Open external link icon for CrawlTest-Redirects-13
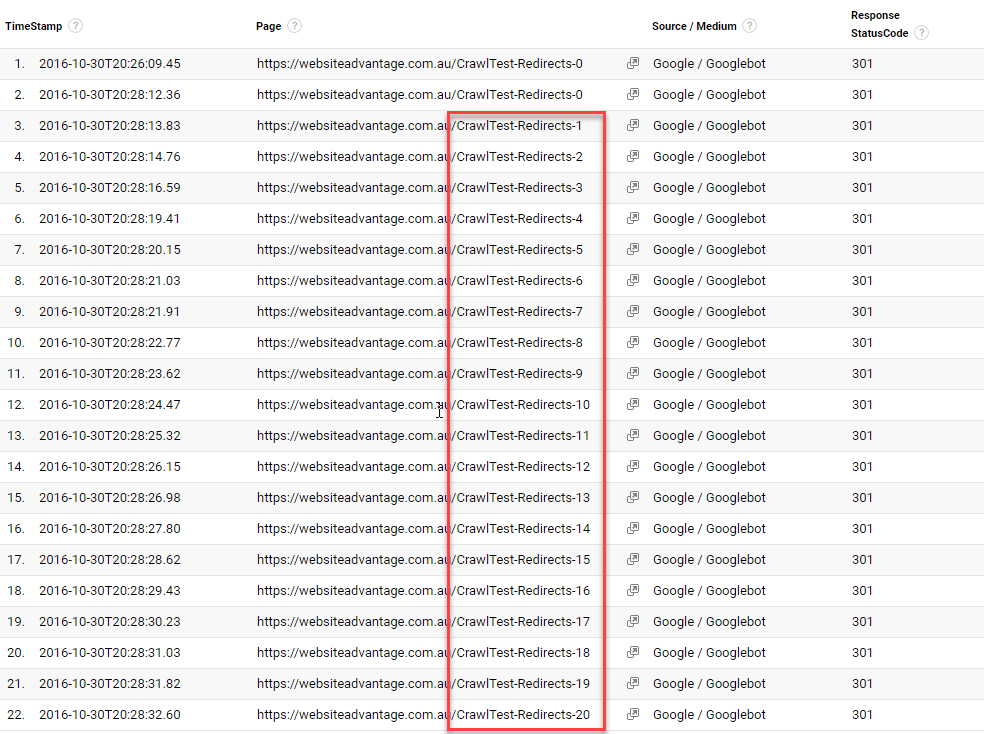Viewport: 984px width, 734px height. click(633, 497)
